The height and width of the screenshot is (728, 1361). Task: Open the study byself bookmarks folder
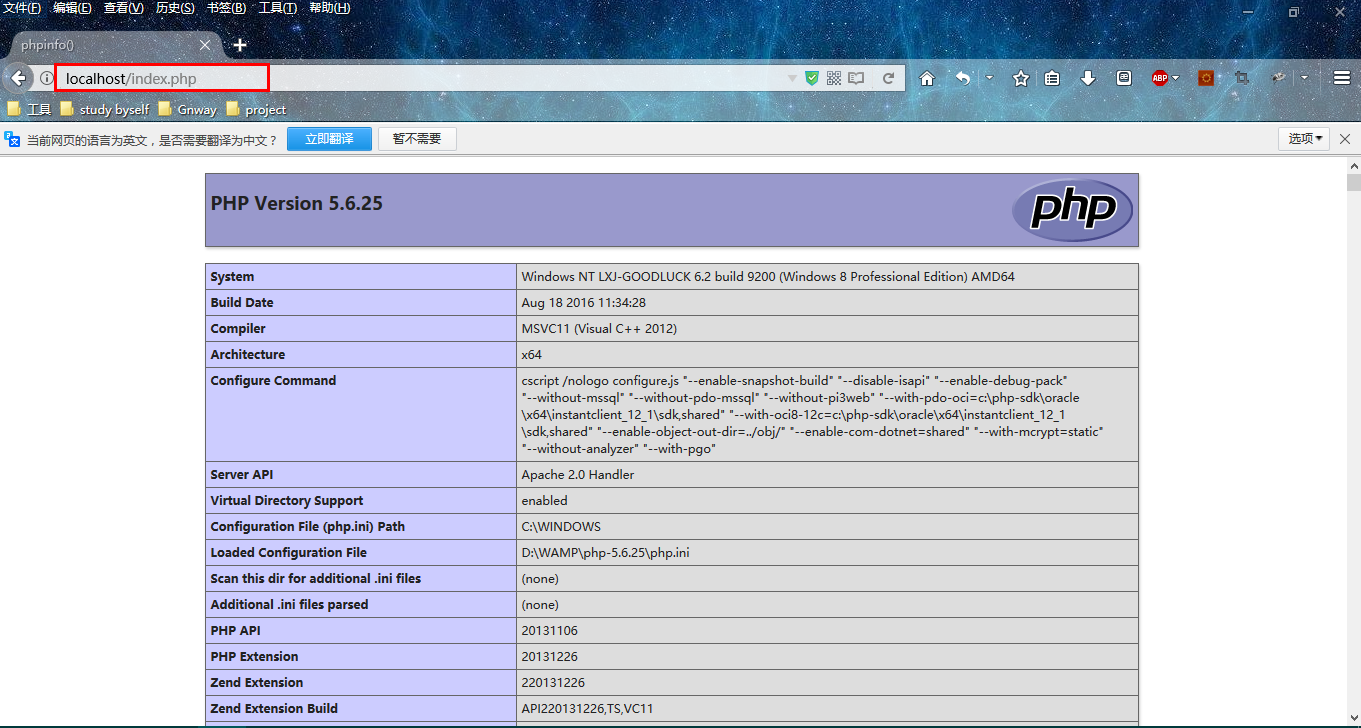pos(114,109)
